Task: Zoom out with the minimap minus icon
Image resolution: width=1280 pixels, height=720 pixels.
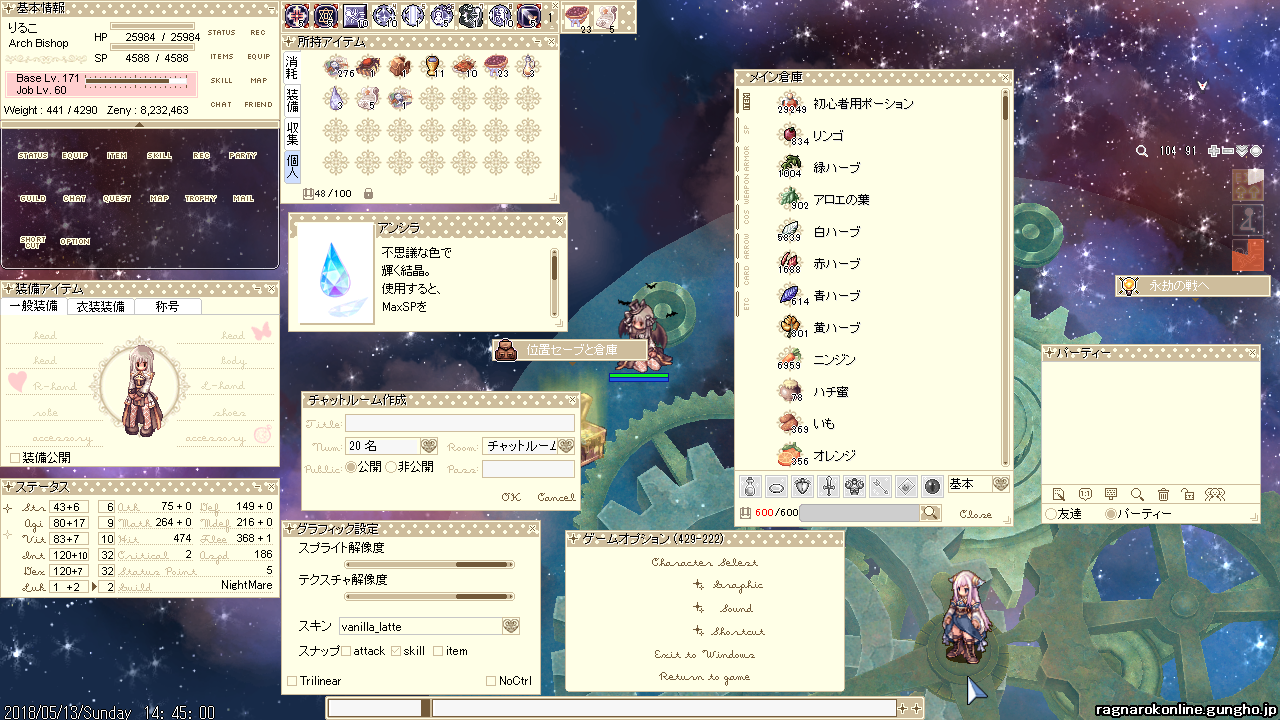Action: (1228, 151)
